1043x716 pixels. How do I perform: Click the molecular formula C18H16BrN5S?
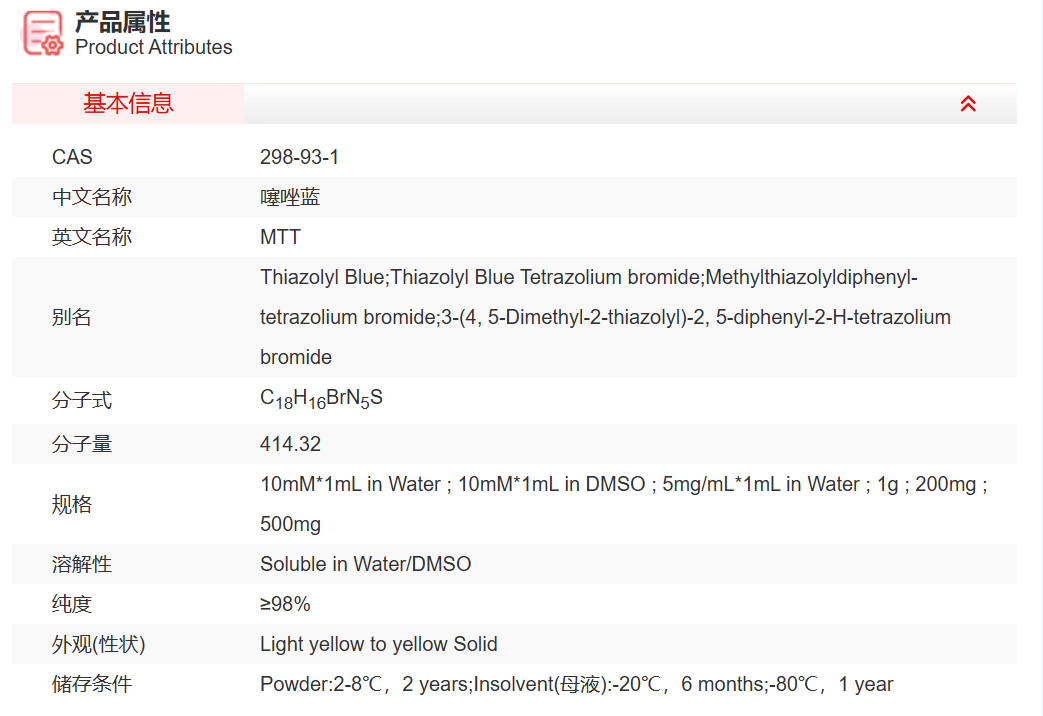(x=321, y=399)
